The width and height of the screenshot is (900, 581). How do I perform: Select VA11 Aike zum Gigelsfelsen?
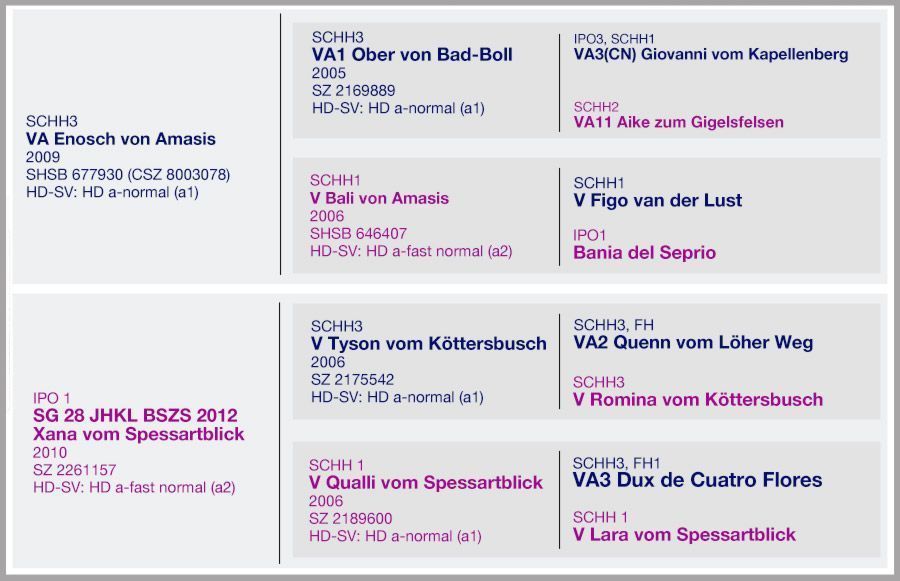click(x=678, y=122)
